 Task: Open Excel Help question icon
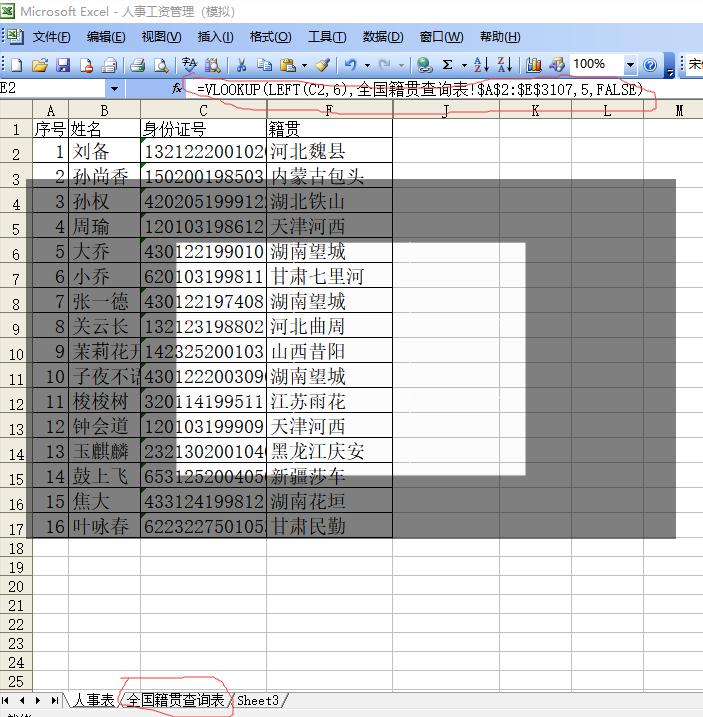pyautogui.click(x=650, y=65)
